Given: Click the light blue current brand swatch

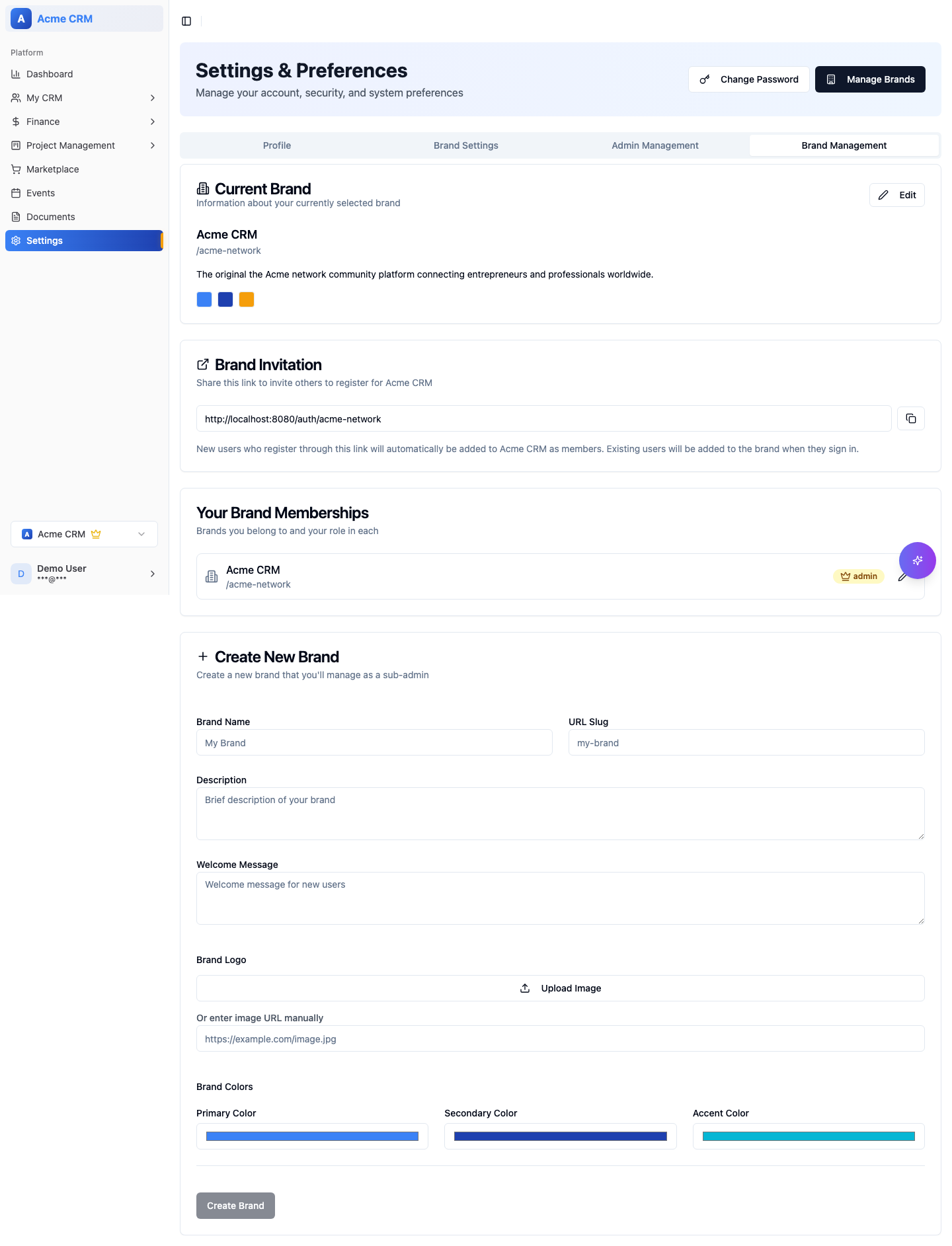Looking at the screenshot, I should (x=204, y=299).
